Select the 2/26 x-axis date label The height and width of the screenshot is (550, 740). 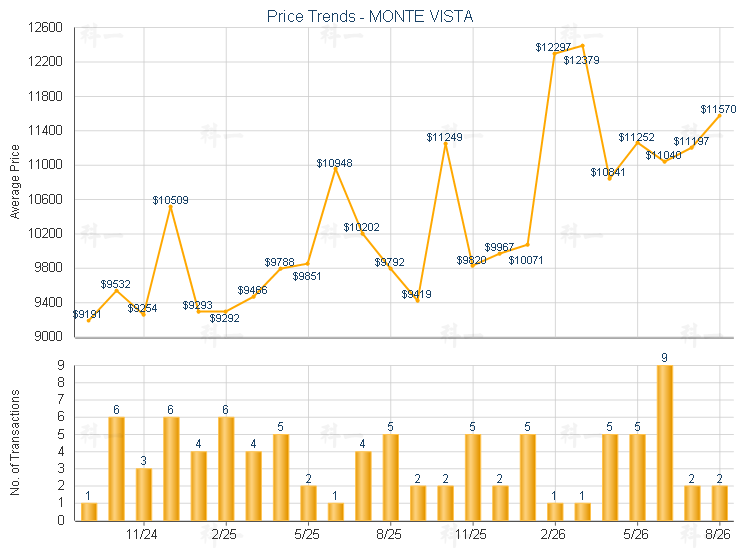pos(553,534)
